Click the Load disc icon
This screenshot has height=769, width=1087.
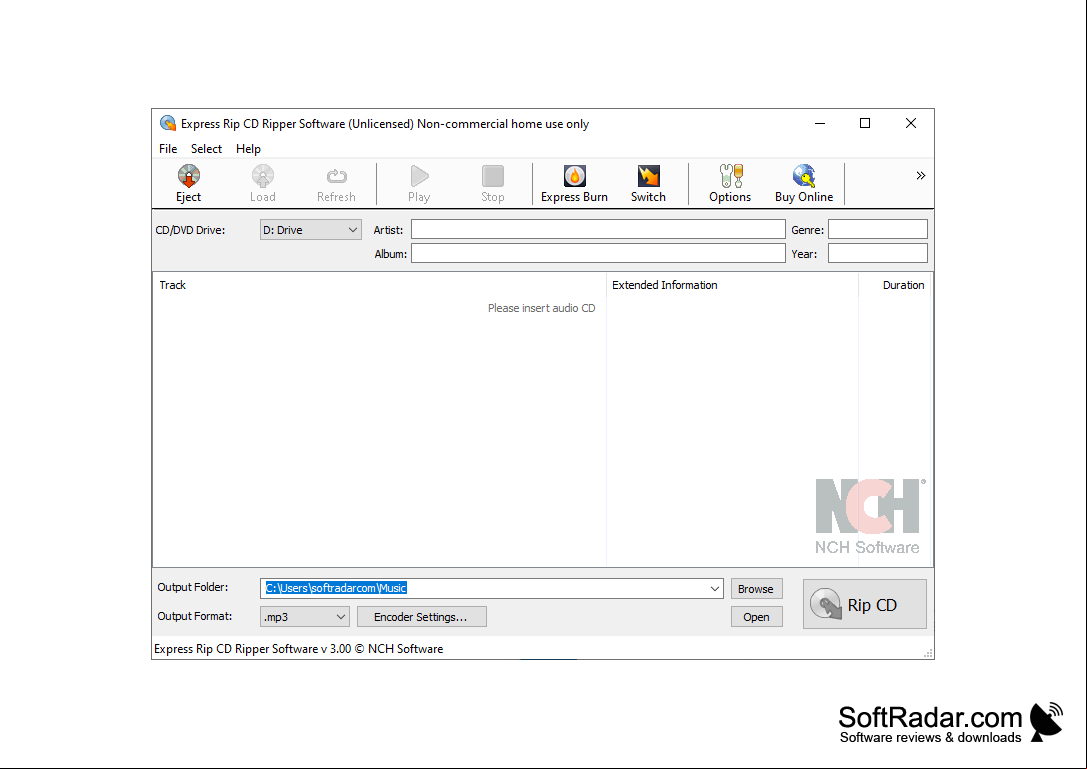pyautogui.click(x=263, y=176)
